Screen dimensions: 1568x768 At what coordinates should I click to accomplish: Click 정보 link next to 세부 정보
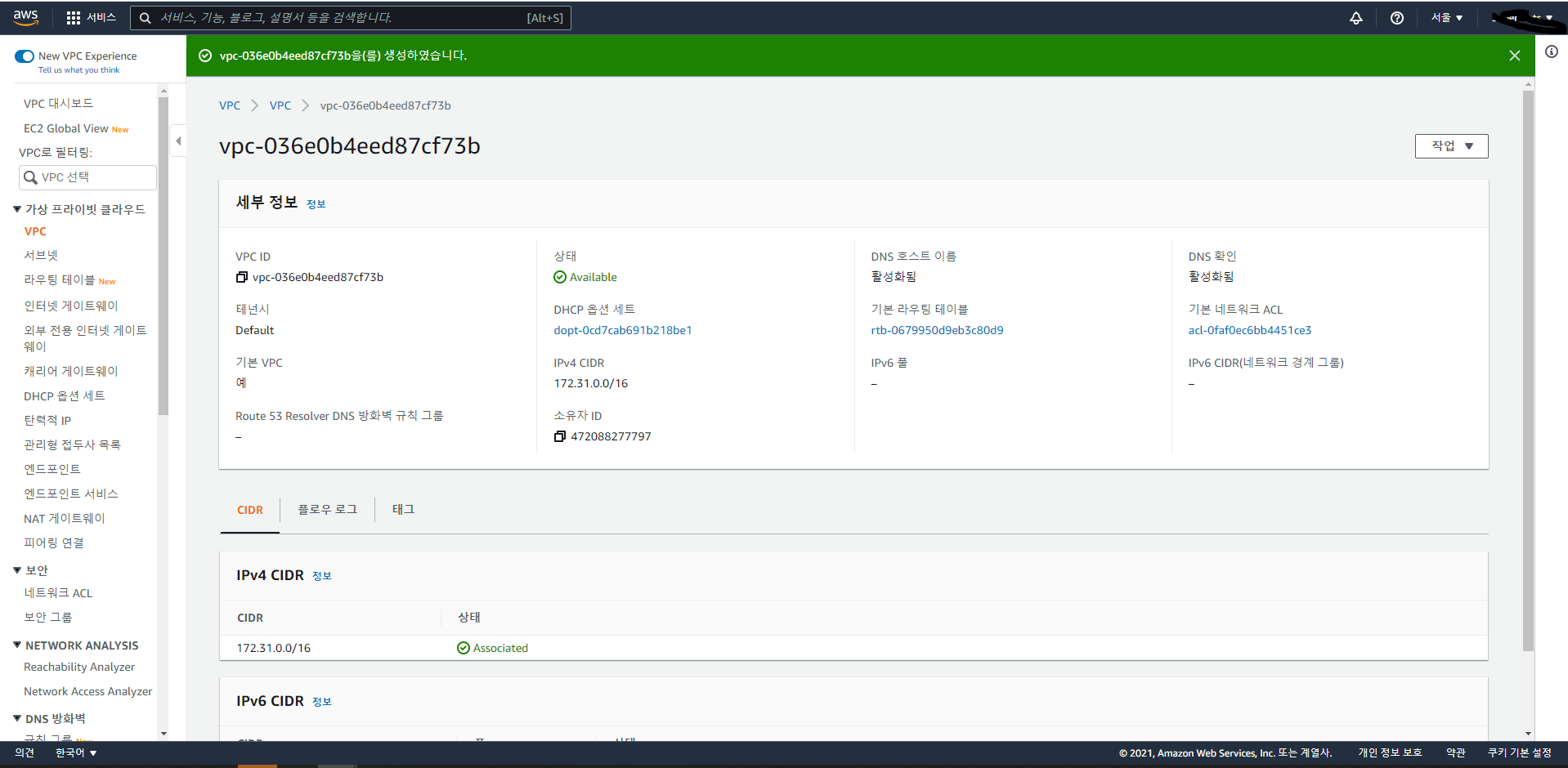pyautogui.click(x=316, y=204)
